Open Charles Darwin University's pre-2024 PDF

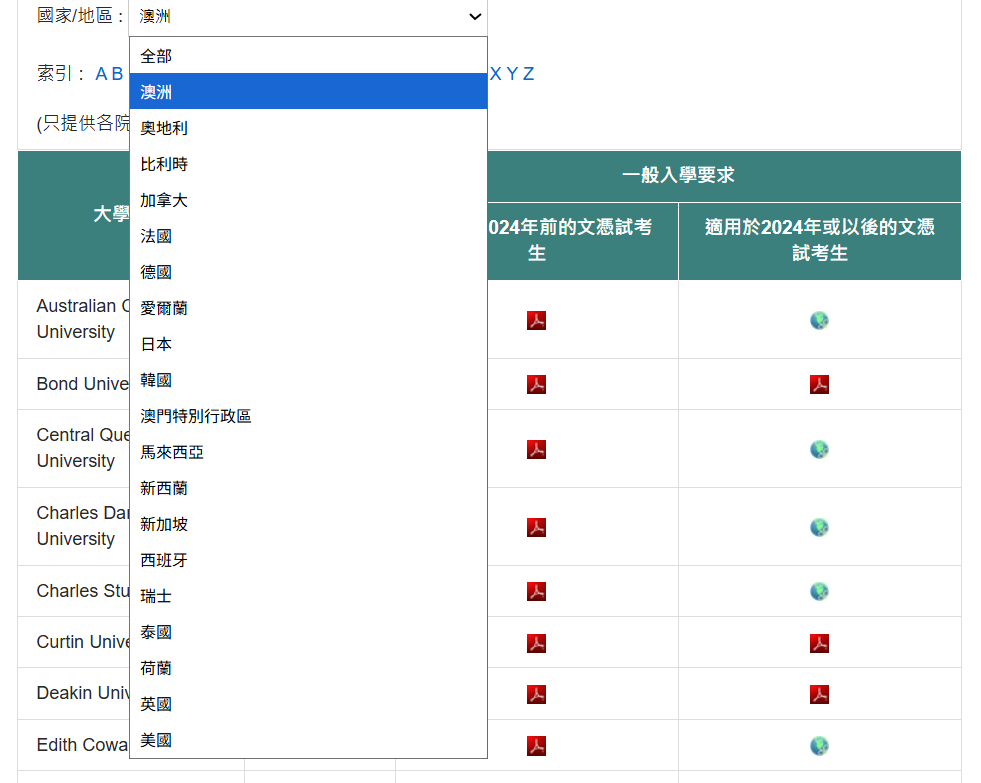point(536,527)
